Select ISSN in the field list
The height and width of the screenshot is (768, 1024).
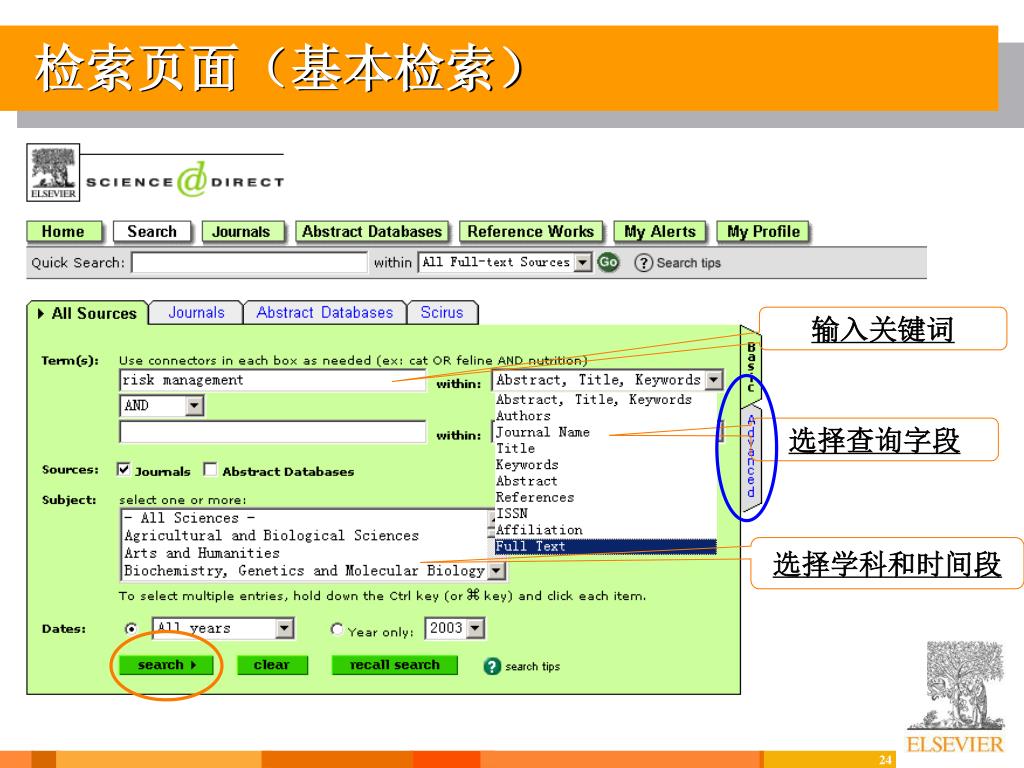(605, 514)
